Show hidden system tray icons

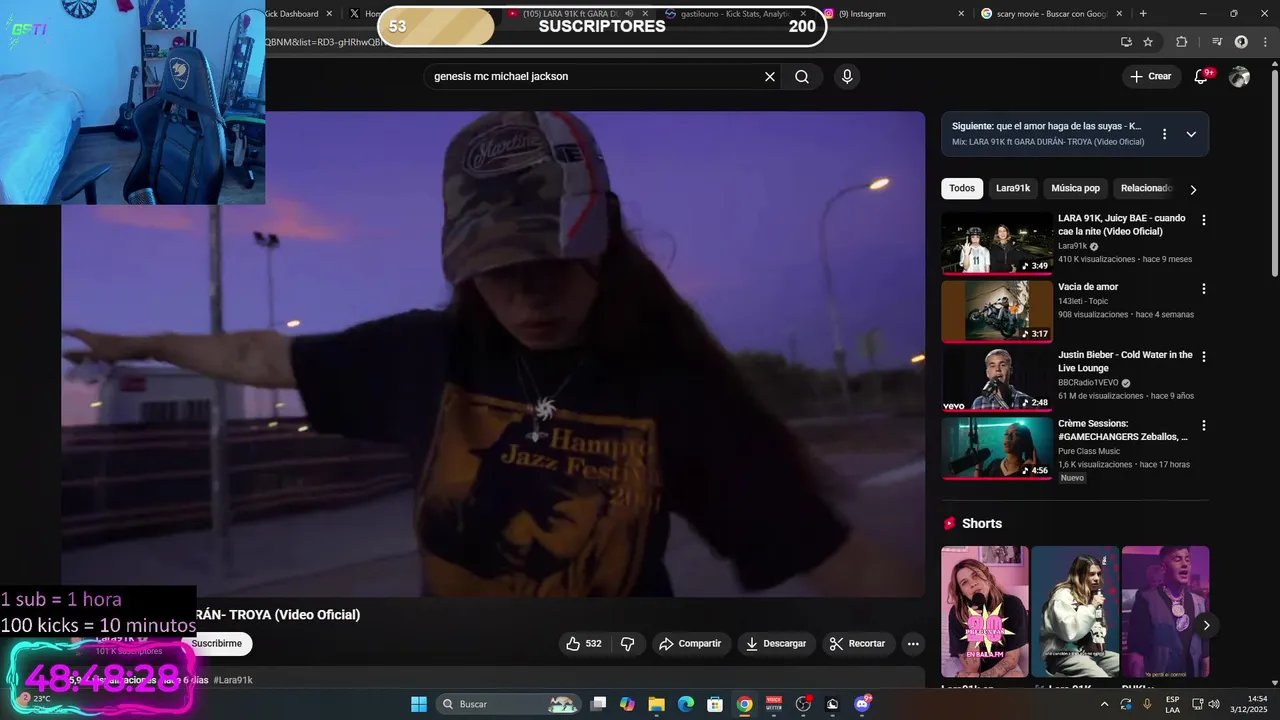1104,704
